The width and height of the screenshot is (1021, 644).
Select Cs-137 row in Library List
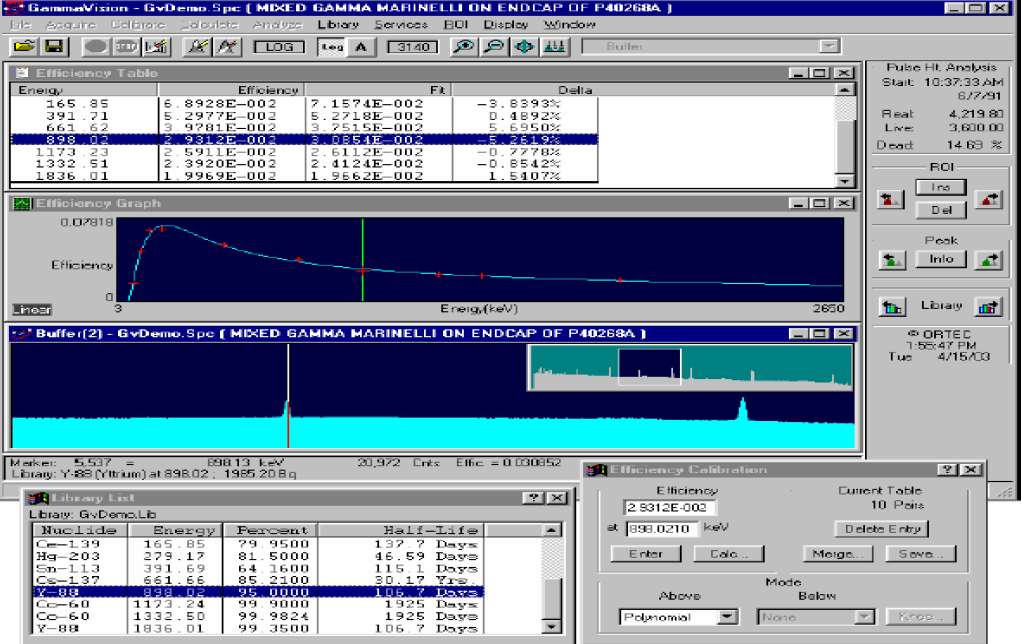point(259,580)
